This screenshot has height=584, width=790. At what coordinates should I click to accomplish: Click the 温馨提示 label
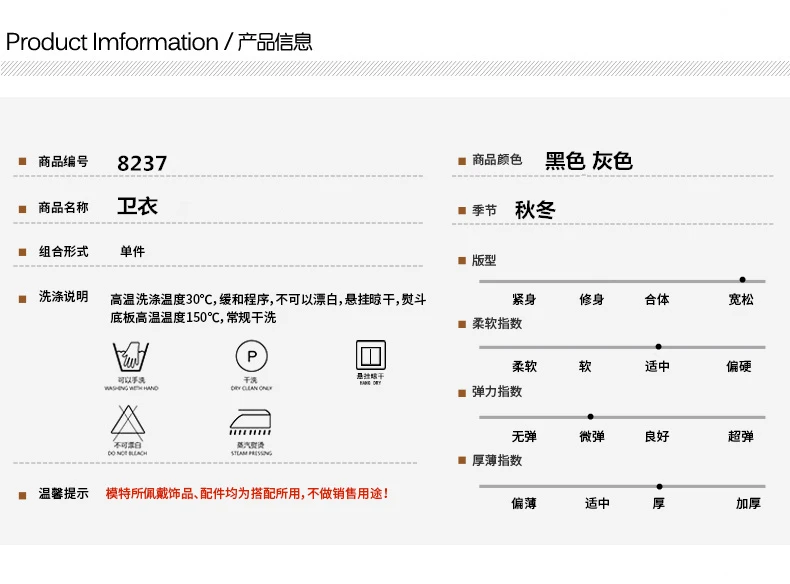[x=63, y=493]
